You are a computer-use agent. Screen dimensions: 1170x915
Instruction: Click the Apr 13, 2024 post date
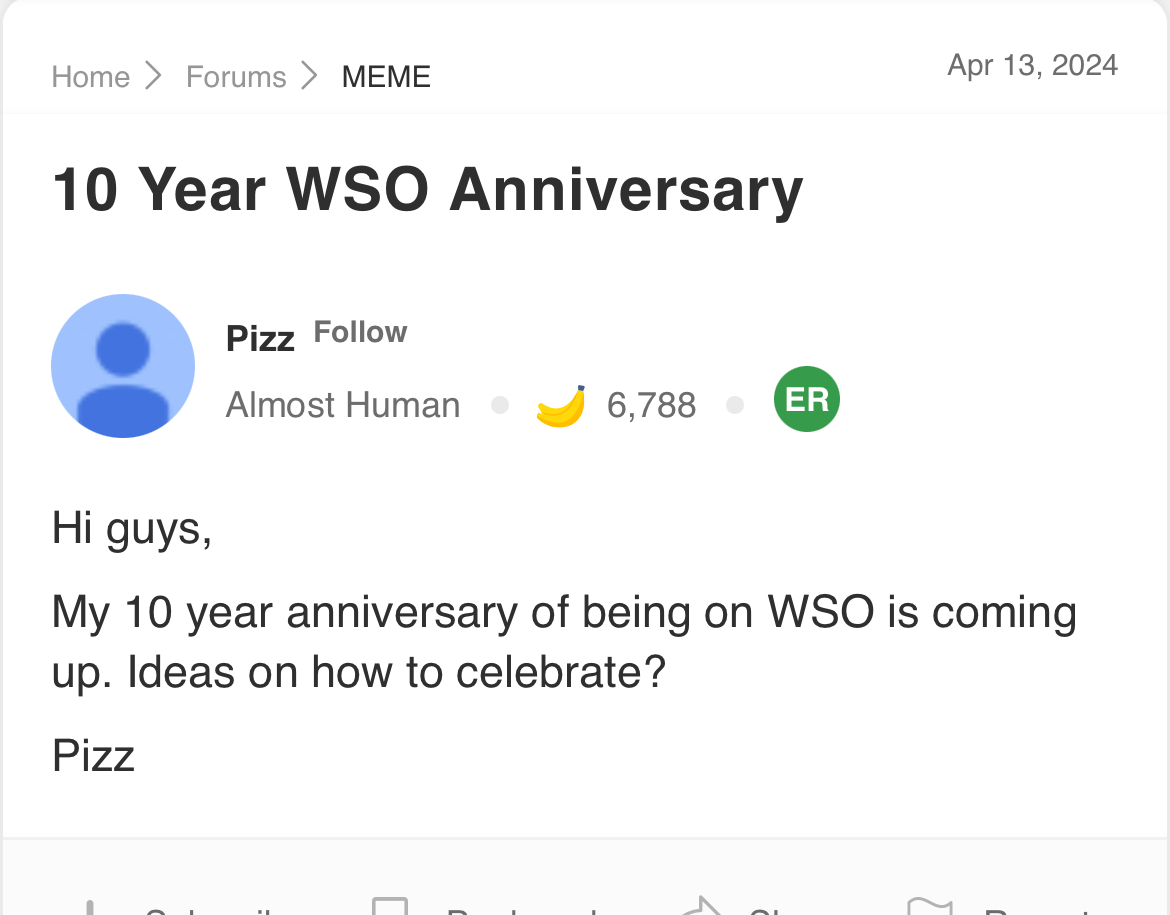click(x=1032, y=66)
